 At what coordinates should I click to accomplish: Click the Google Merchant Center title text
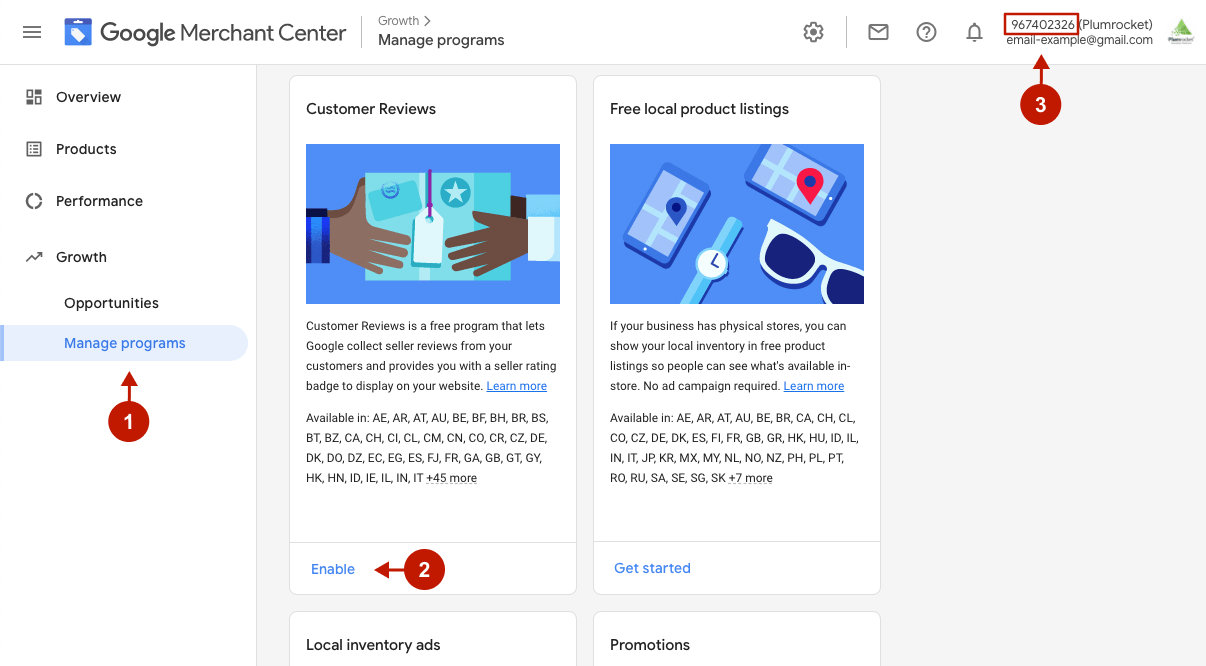click(x=223, y=33)
